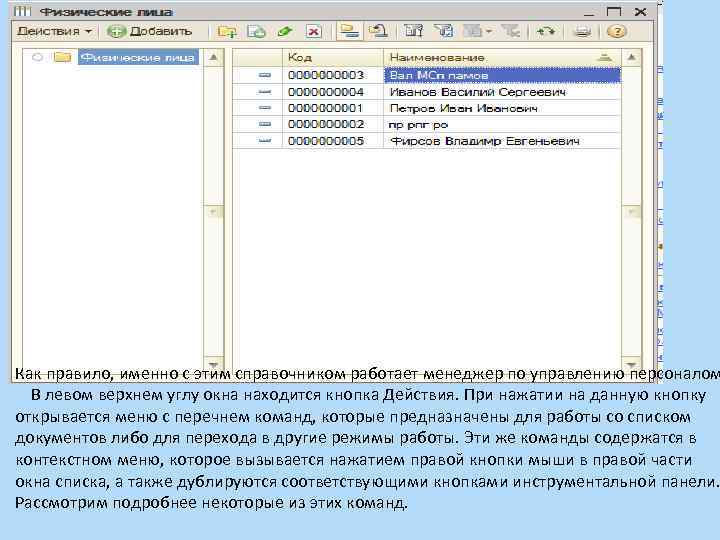Click the list panel scrollbar up arrow
Viewport: 720px width, 540px height.
click(632, 58)
